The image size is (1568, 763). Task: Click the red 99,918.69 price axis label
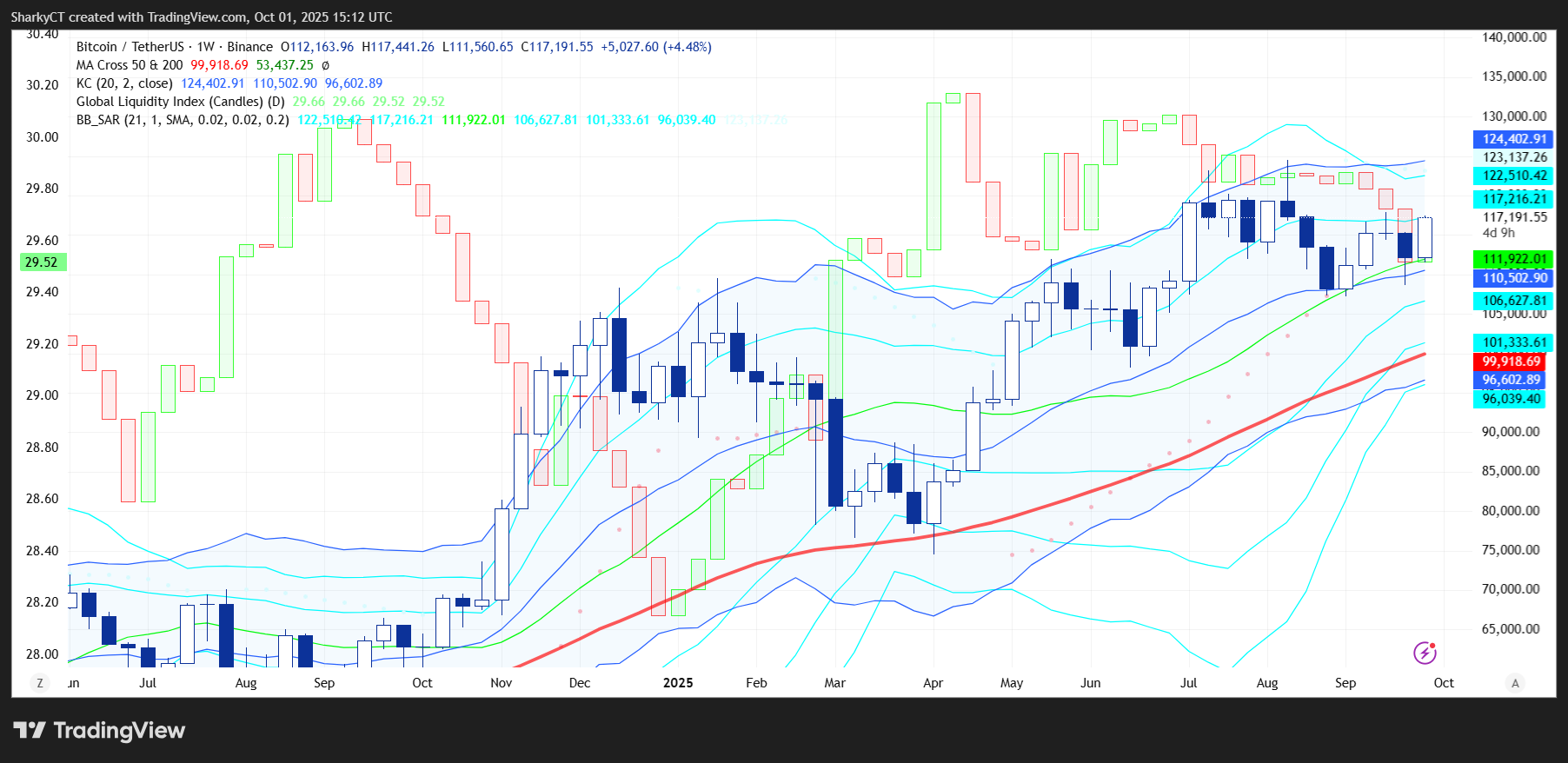1511,362
